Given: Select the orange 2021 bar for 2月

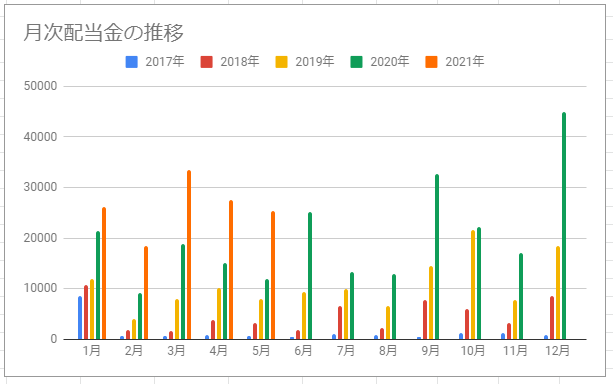Looking at the screenshot, I should click(146, 292).
